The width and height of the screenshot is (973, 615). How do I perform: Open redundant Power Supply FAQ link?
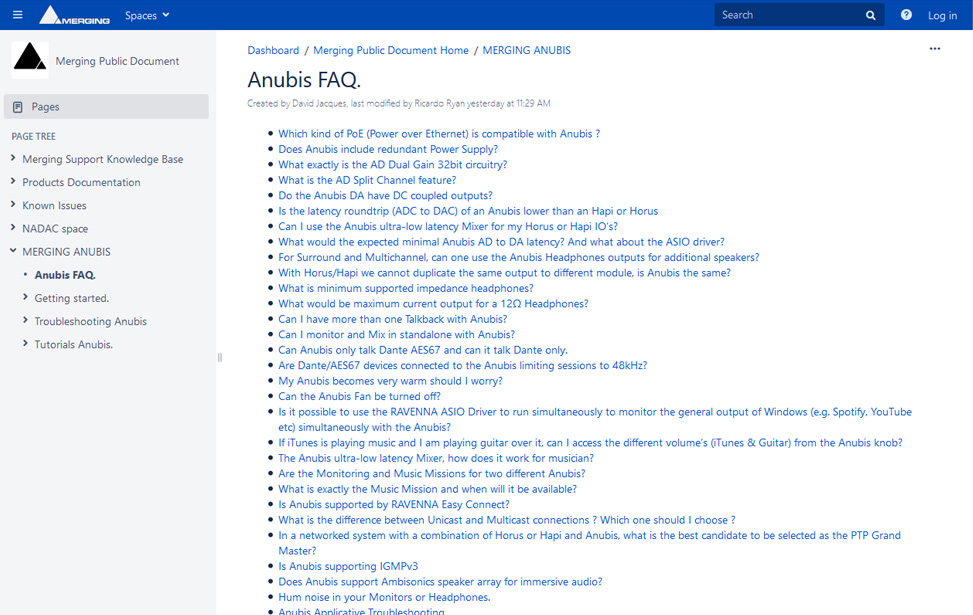click(x=388, y=149)
